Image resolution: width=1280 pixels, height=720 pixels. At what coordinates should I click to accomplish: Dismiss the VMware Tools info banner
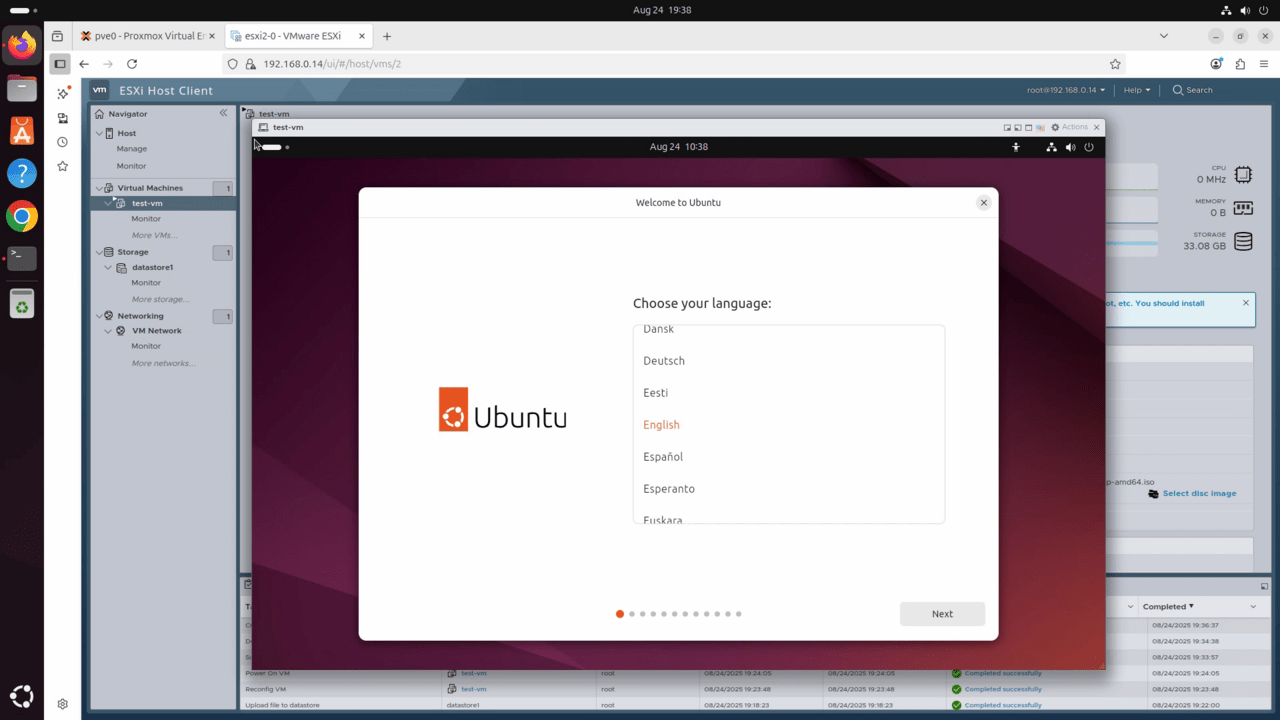1246,302
